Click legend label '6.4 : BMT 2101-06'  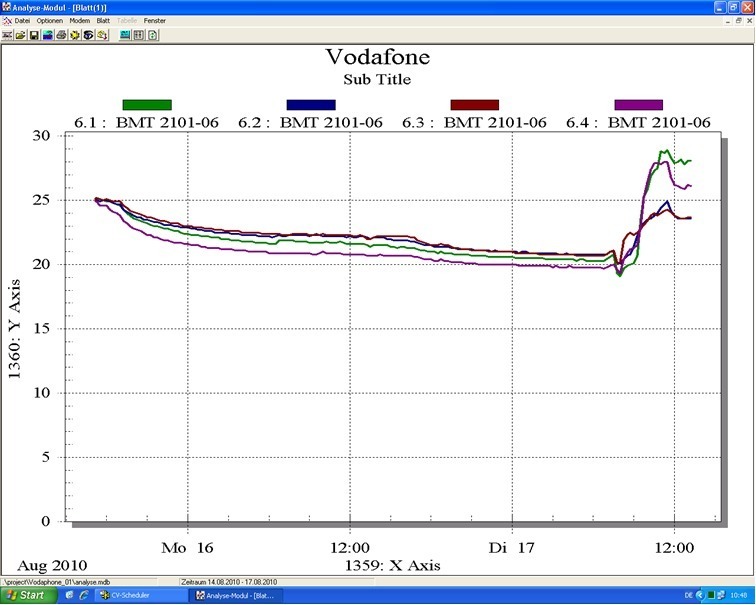(638, 122)
